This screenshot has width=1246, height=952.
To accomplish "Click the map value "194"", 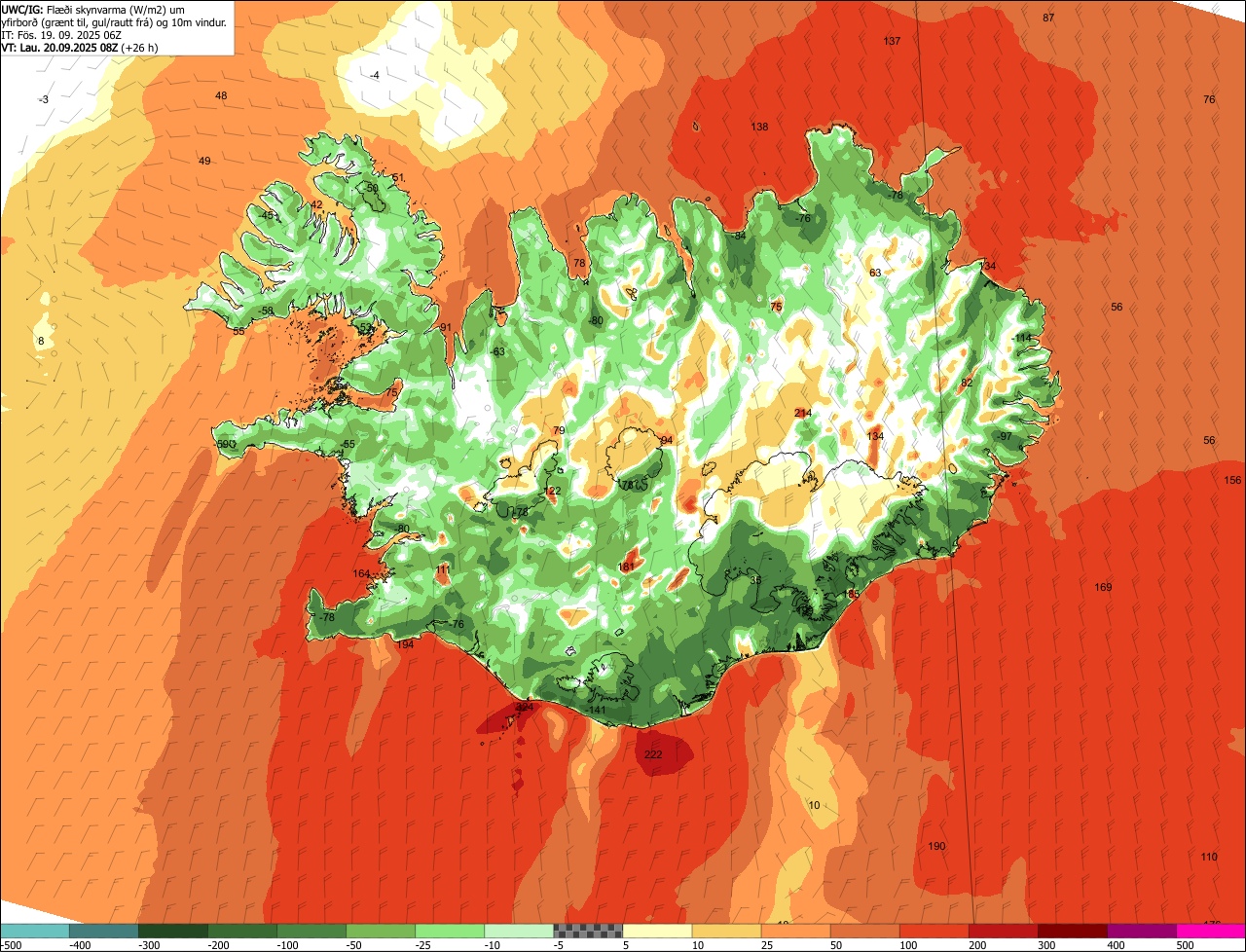I will click(405, 644).
